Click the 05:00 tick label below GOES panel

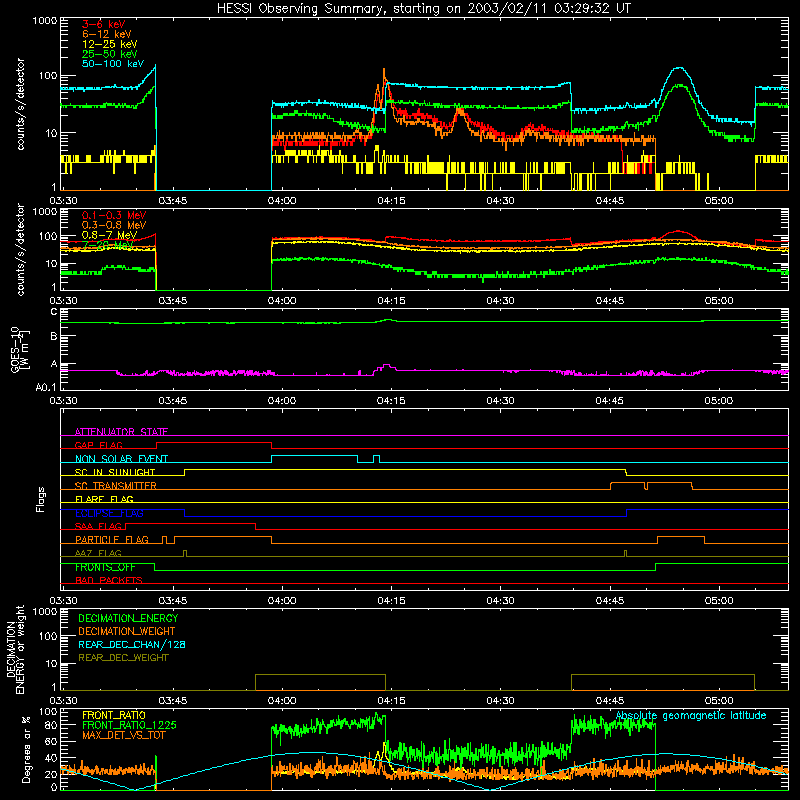(x=719, y=401)
